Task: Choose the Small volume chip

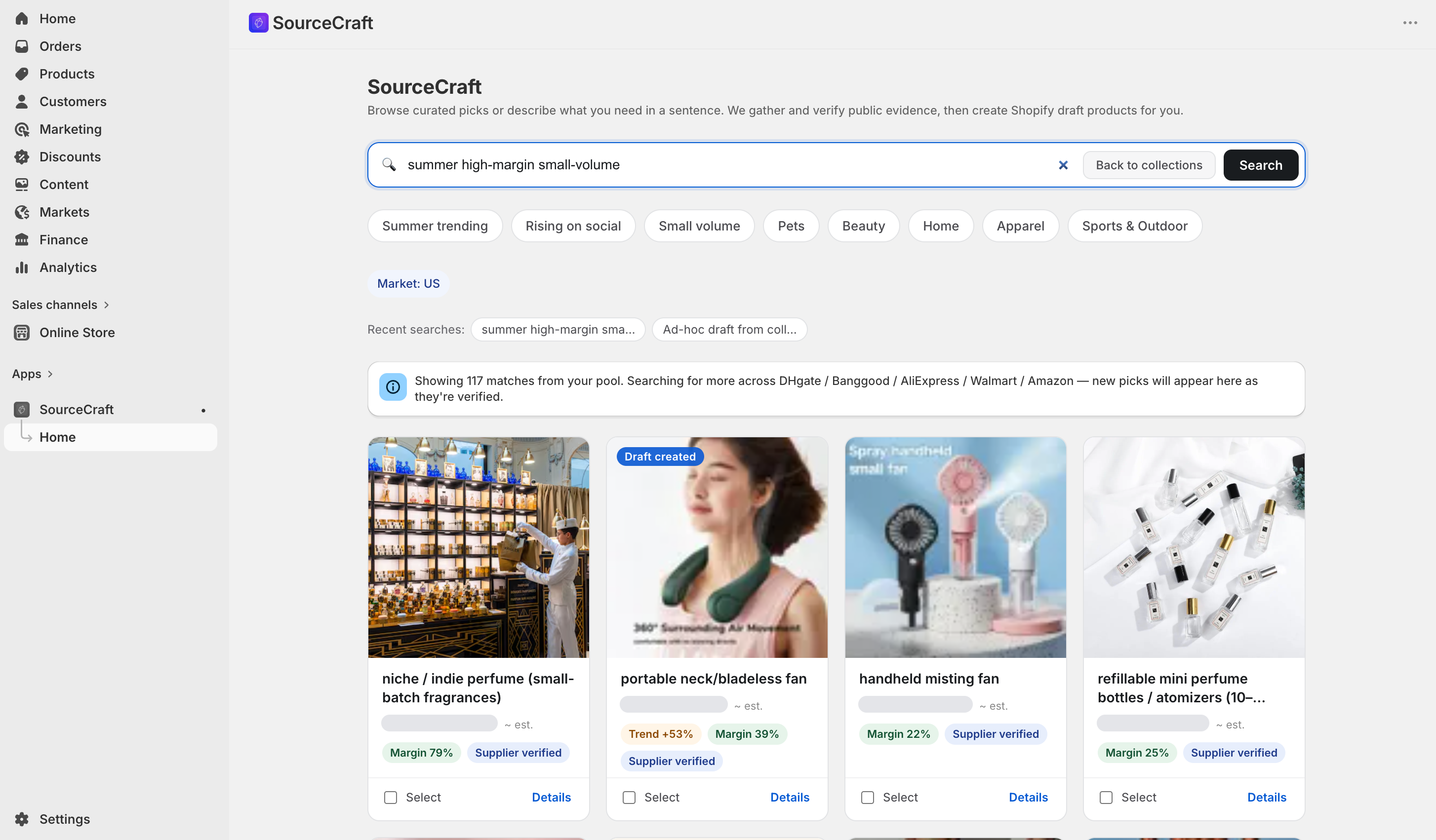Action: point(699,226)
